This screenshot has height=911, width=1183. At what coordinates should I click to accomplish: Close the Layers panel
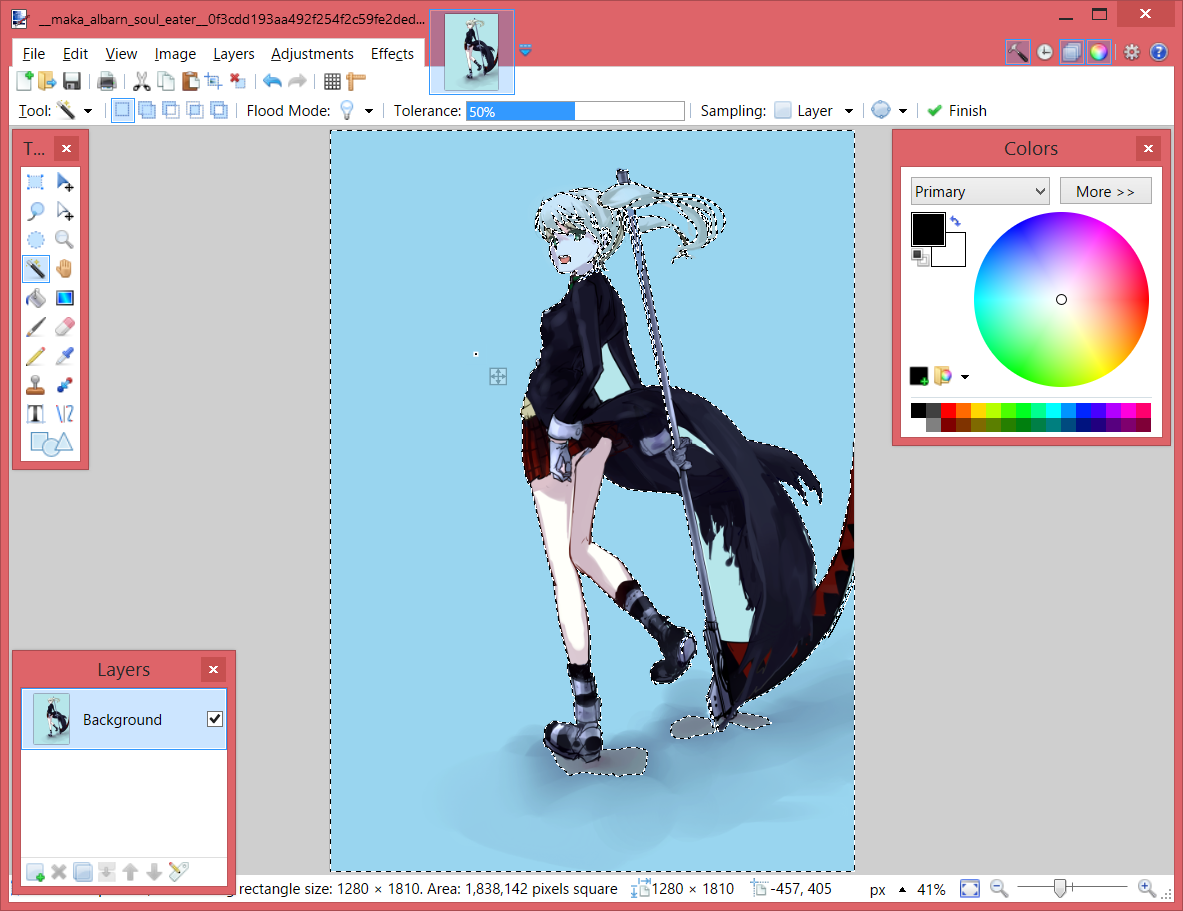pyautogui.click(x=214, y=669)
